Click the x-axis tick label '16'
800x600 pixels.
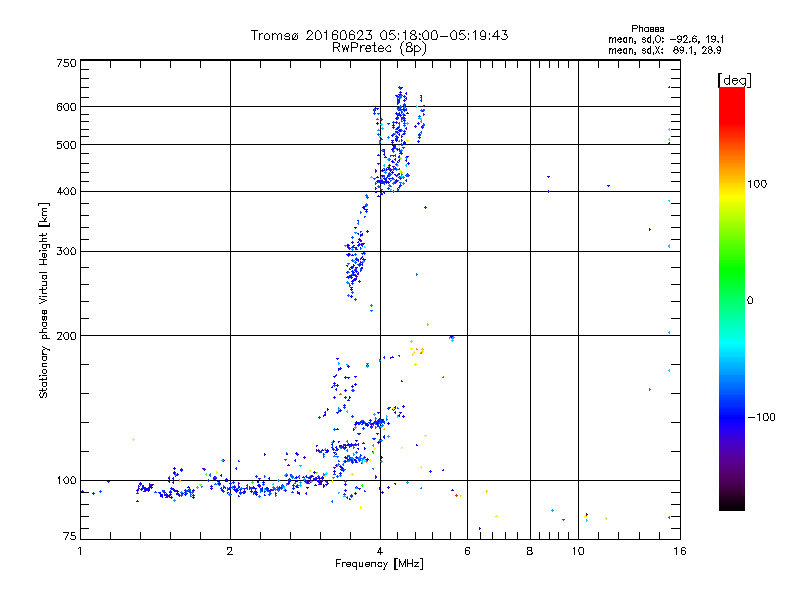click(680, 551)
